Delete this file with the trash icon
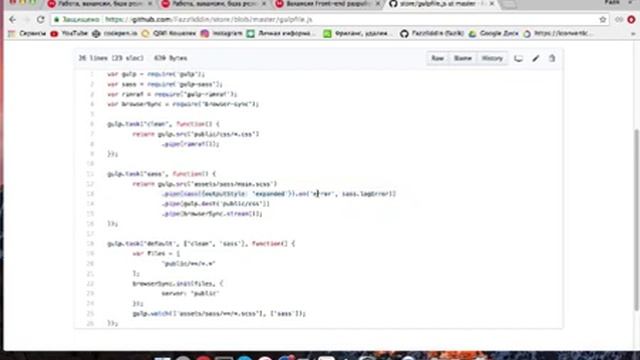 click(552, 58)
